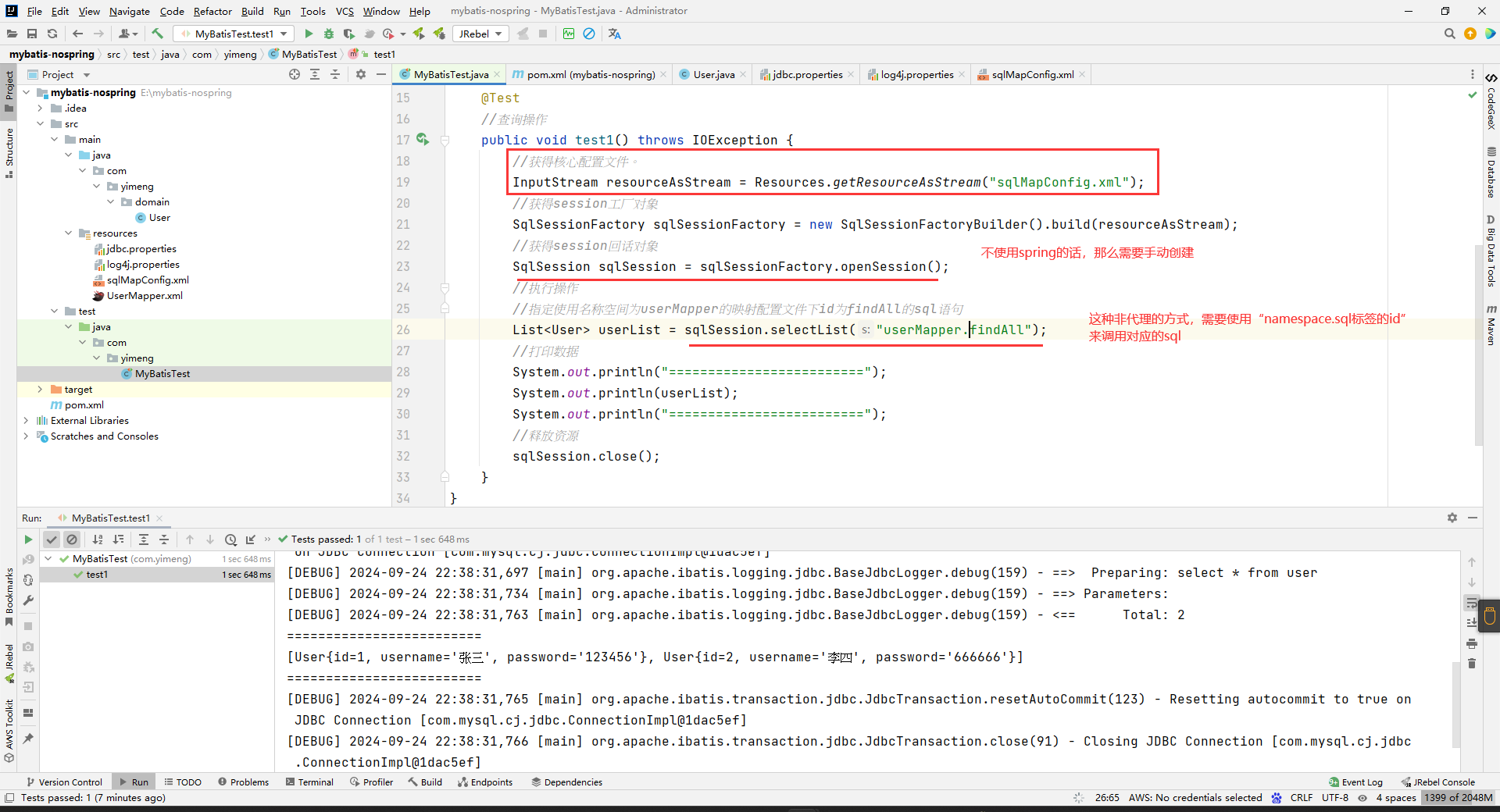The height and width of the screenshot is (812, 1500).
Task: Reload all files from disk
Action: [52, 34]
